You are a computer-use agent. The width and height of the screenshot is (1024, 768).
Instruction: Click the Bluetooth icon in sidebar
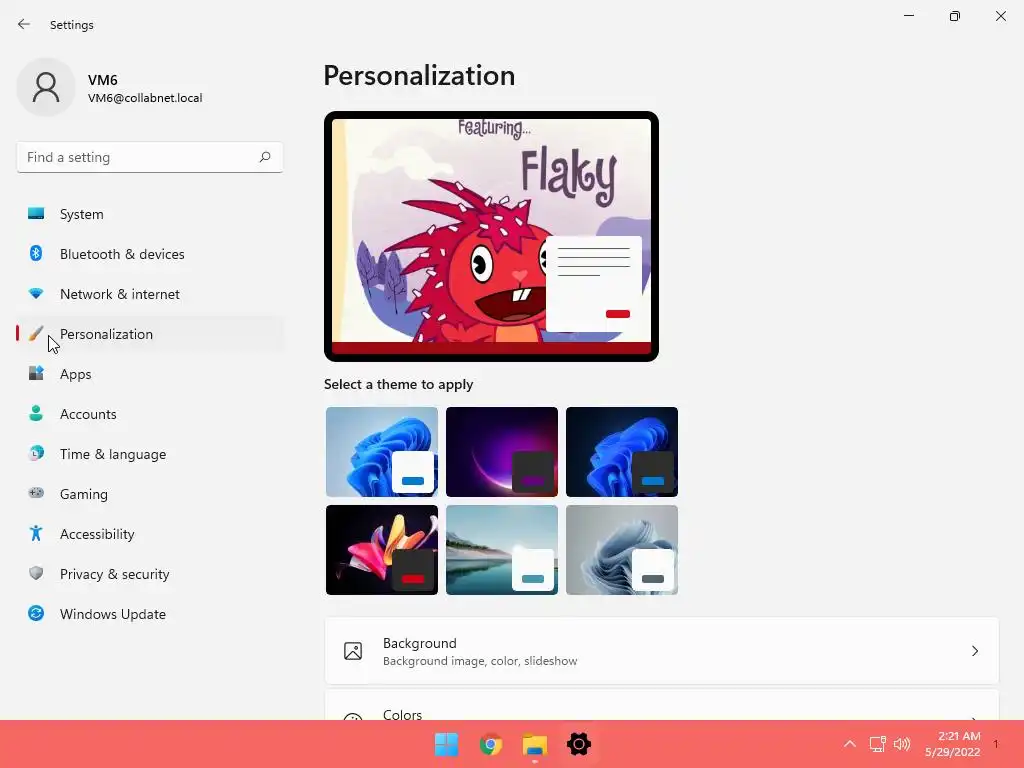(36, 253)
